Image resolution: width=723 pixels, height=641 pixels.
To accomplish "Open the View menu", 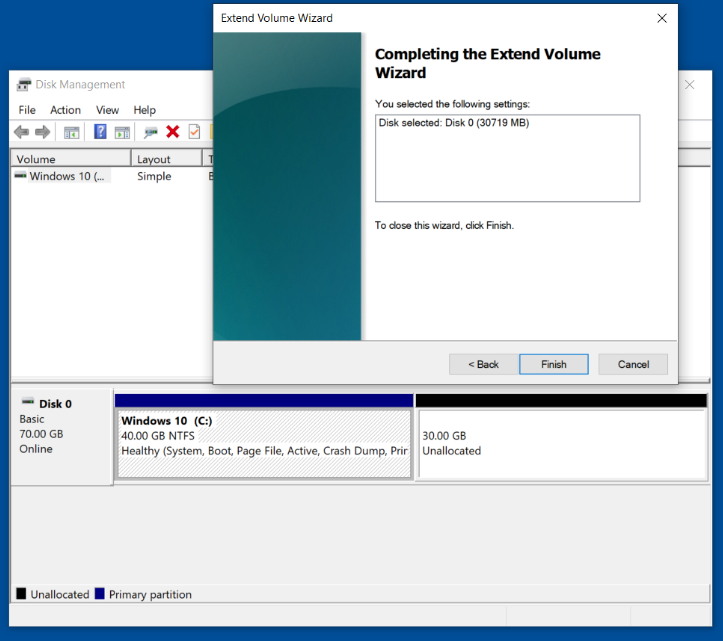I will [x=107, y=110].
